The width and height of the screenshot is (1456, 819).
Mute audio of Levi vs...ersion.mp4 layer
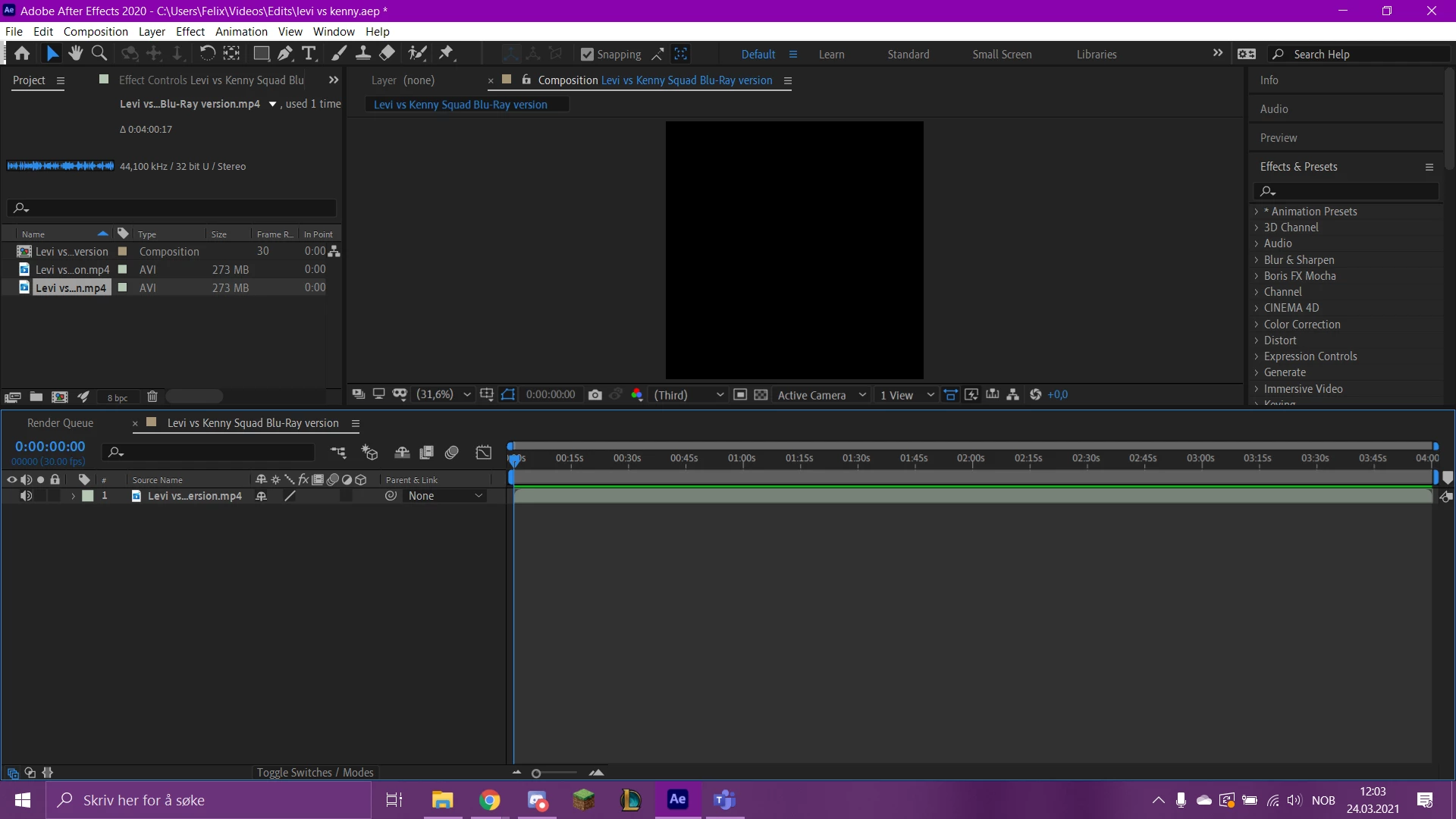pyautogui.click(x=26, y=496)
